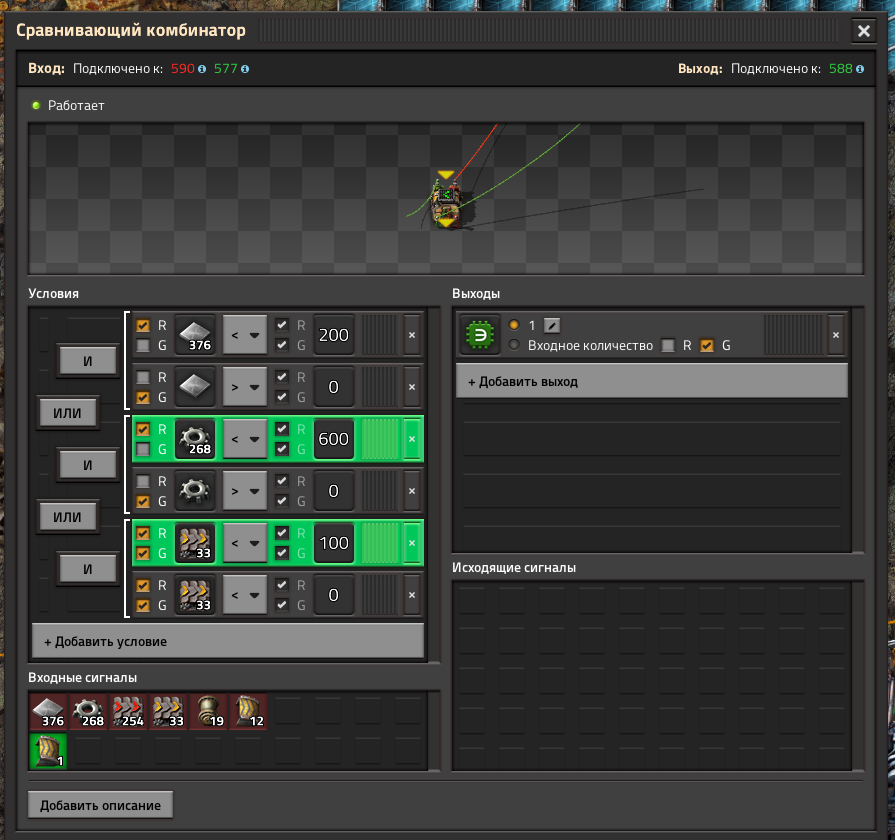Click pencil edit icon next to constant 1
Screen dimensions: 895x840
tap(551, 325)
